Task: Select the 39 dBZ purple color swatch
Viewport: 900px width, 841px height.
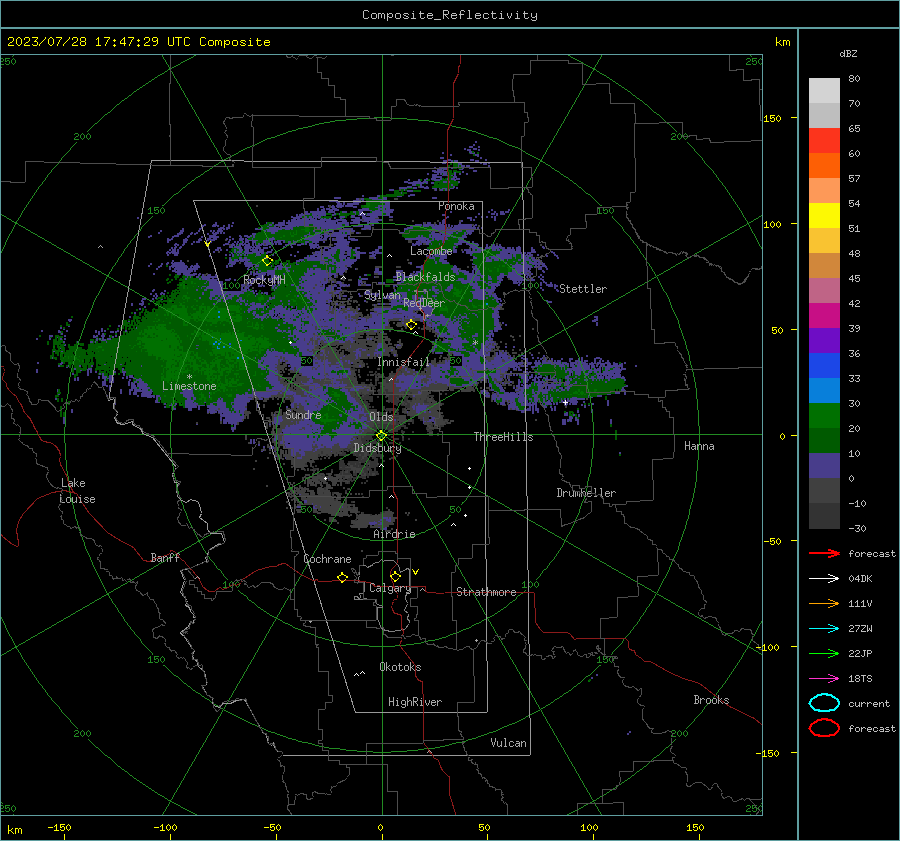Action: coord(824,340)
